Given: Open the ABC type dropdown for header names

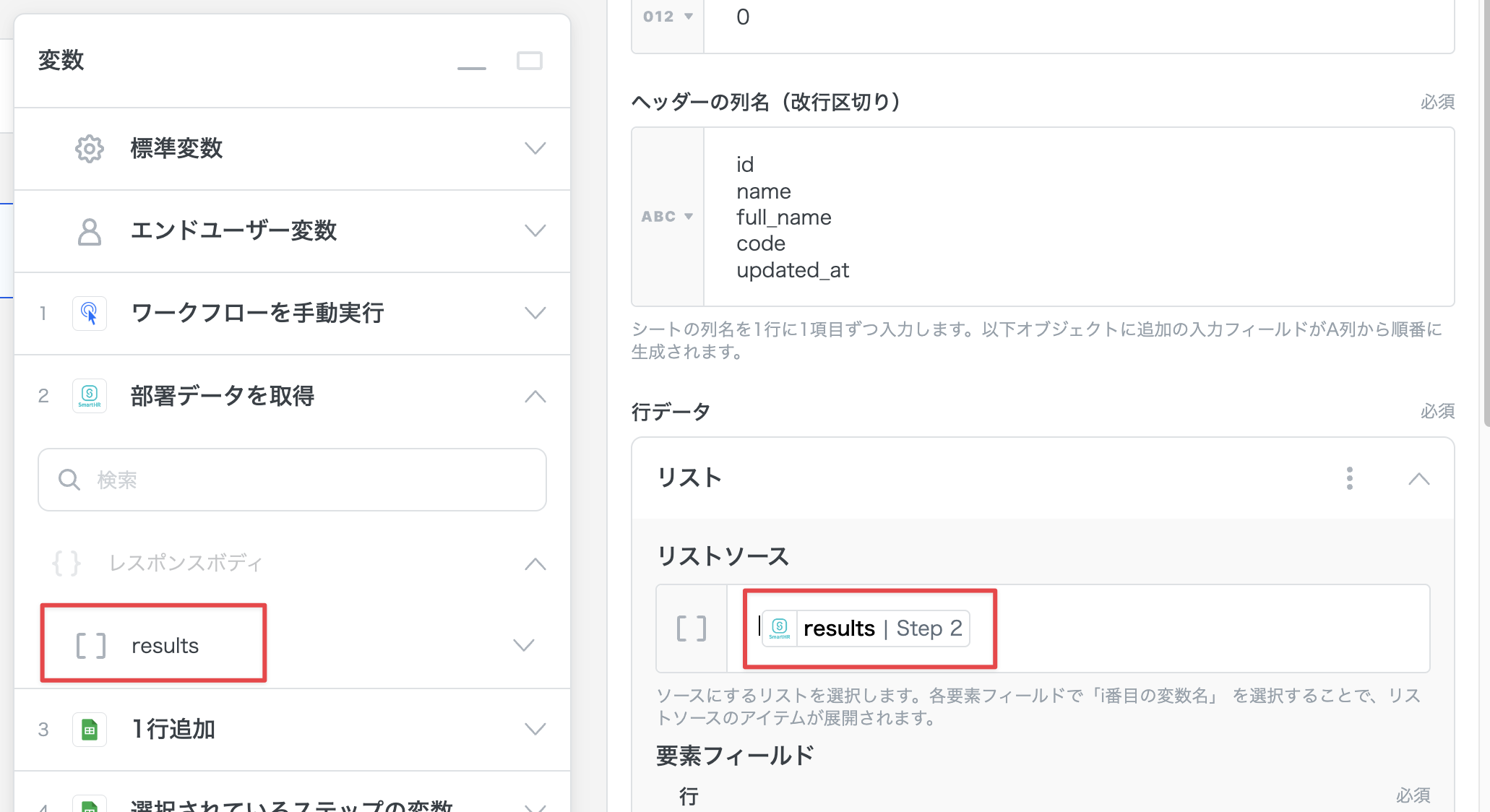Looking at the screenshot, I should (667, 217).
